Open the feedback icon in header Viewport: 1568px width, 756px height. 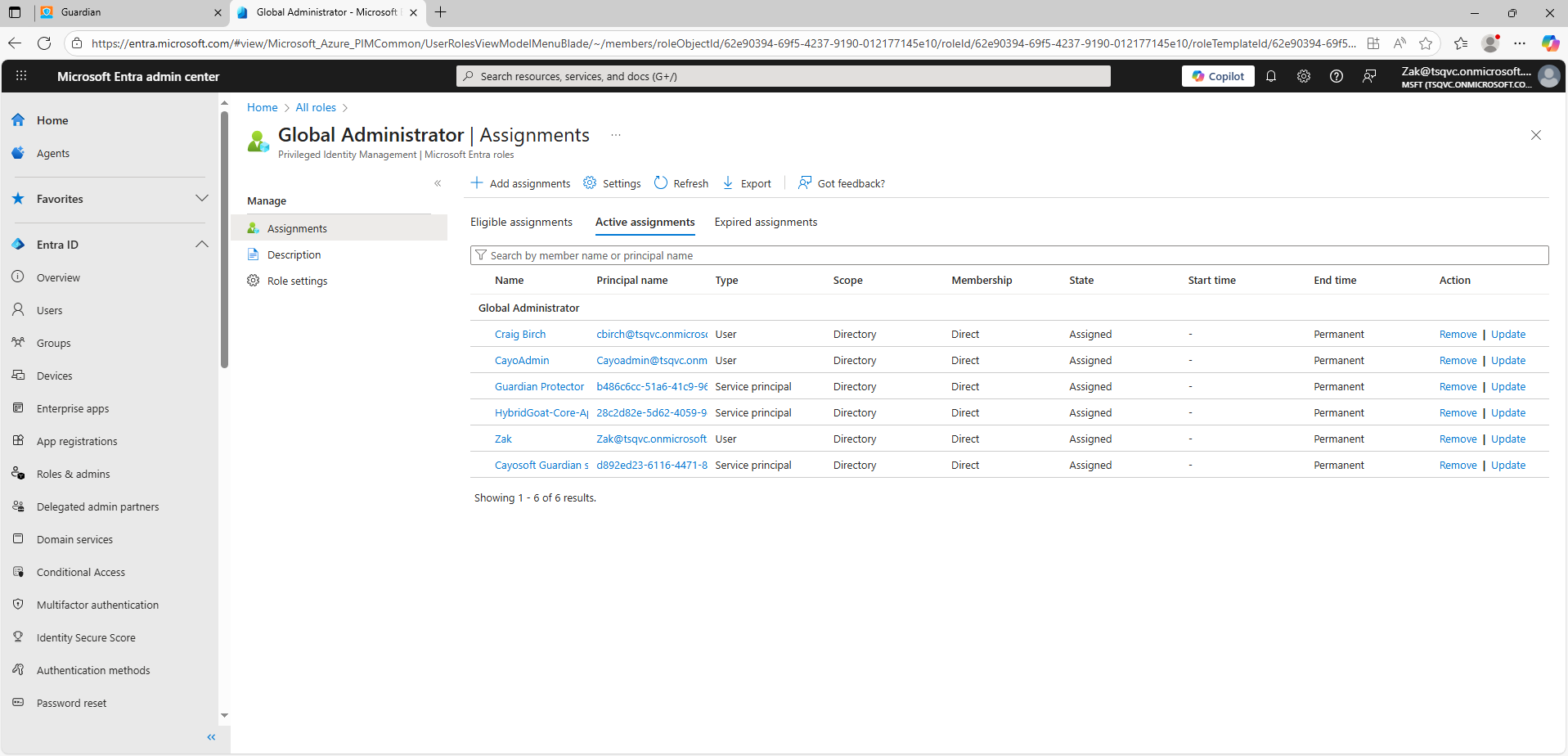pyautogui.click(x=1368, y=76)
